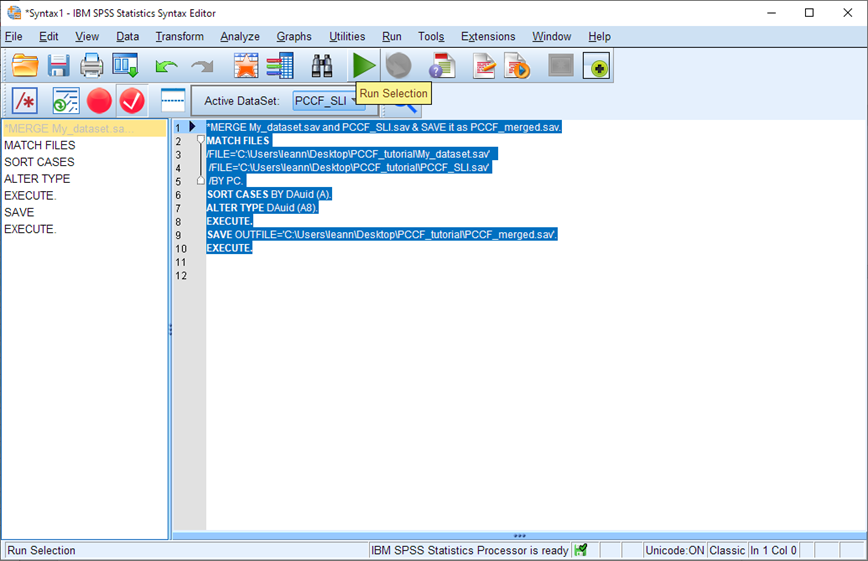The width and height of the screenshot is (868, 561).
Task: Click the green plus add-window icon
Action: [x=596, y=65]
